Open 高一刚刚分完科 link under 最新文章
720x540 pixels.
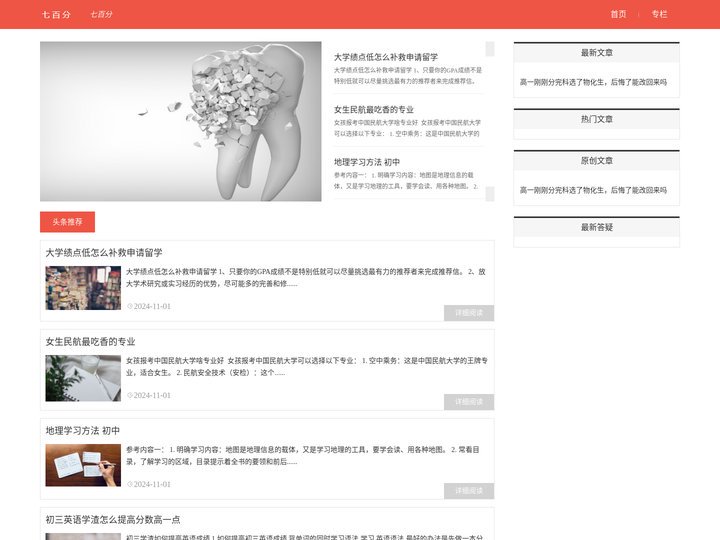coord(593,82)
